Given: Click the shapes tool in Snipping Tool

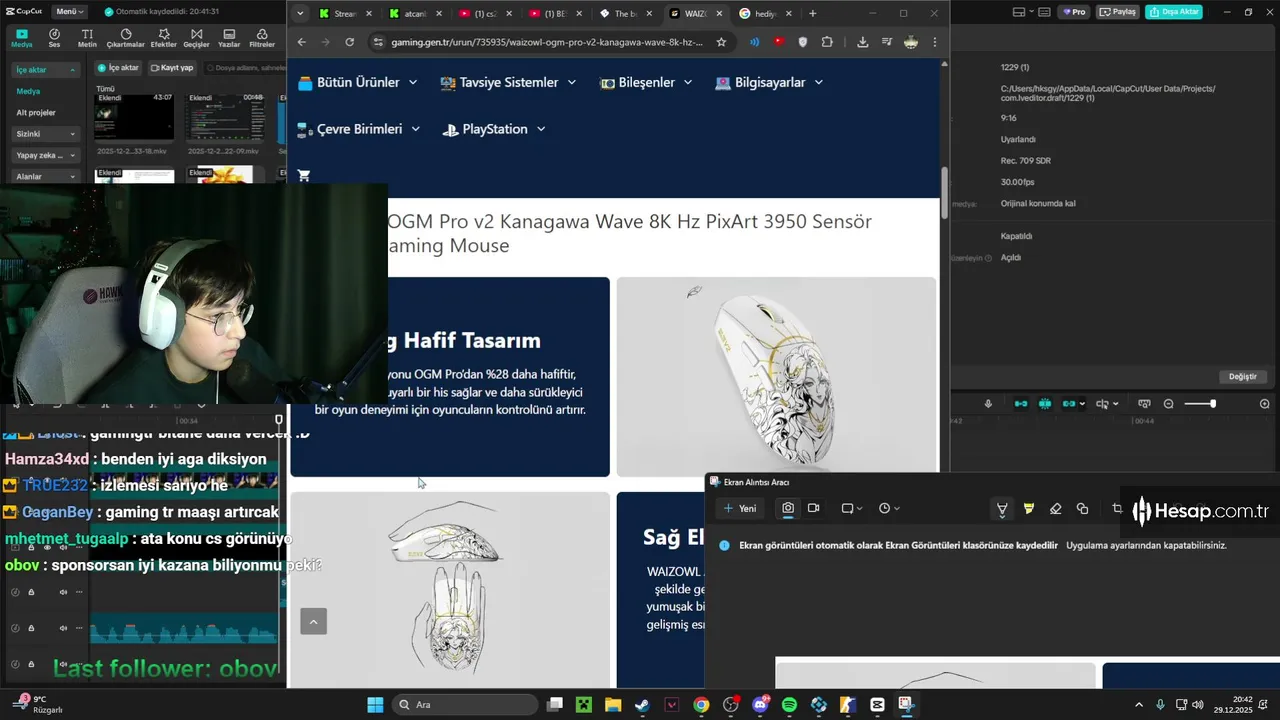Looking at the screenshot, I should coord(1082,509).
